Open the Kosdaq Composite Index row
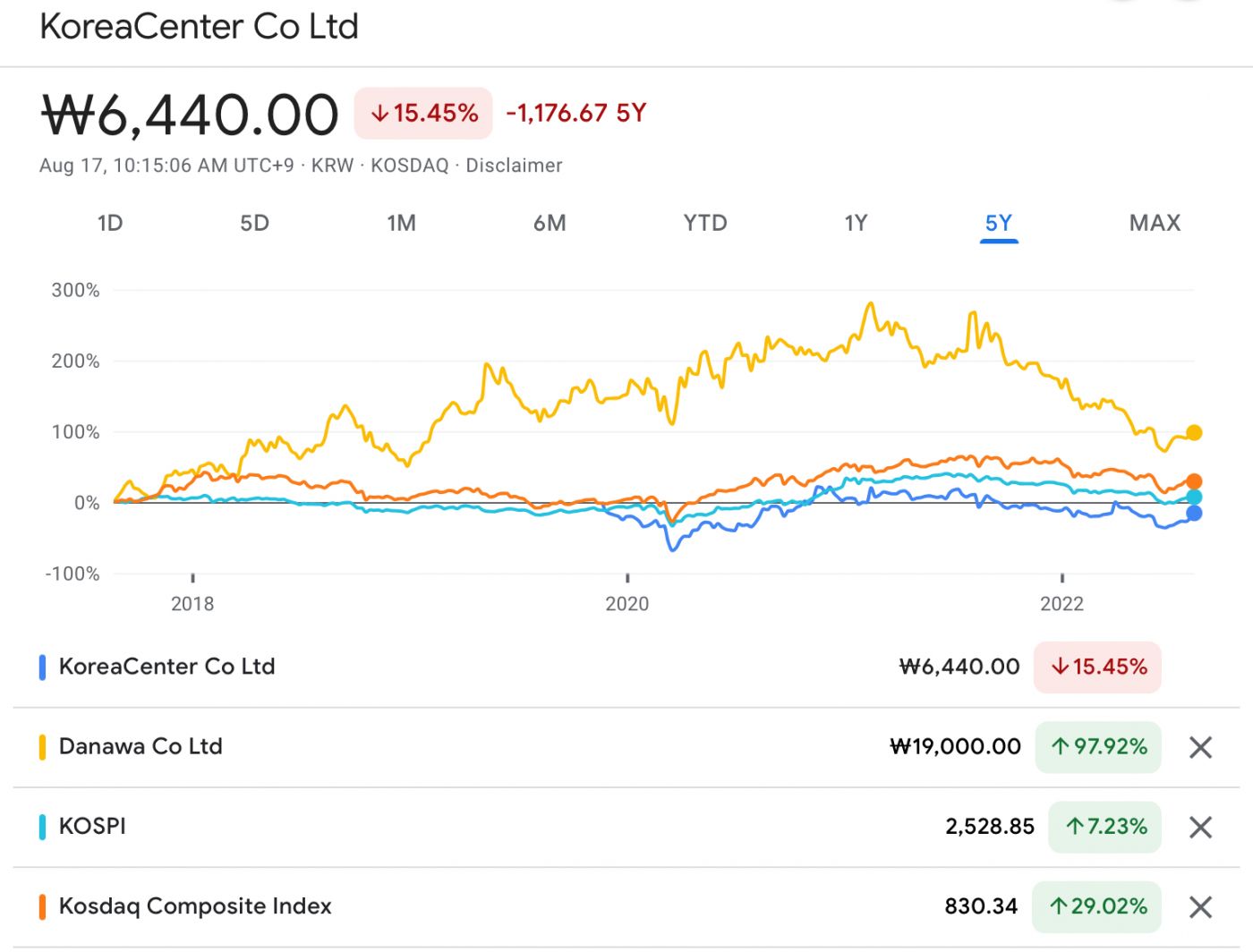This screenshot has height=952, width=1253. 195,905
